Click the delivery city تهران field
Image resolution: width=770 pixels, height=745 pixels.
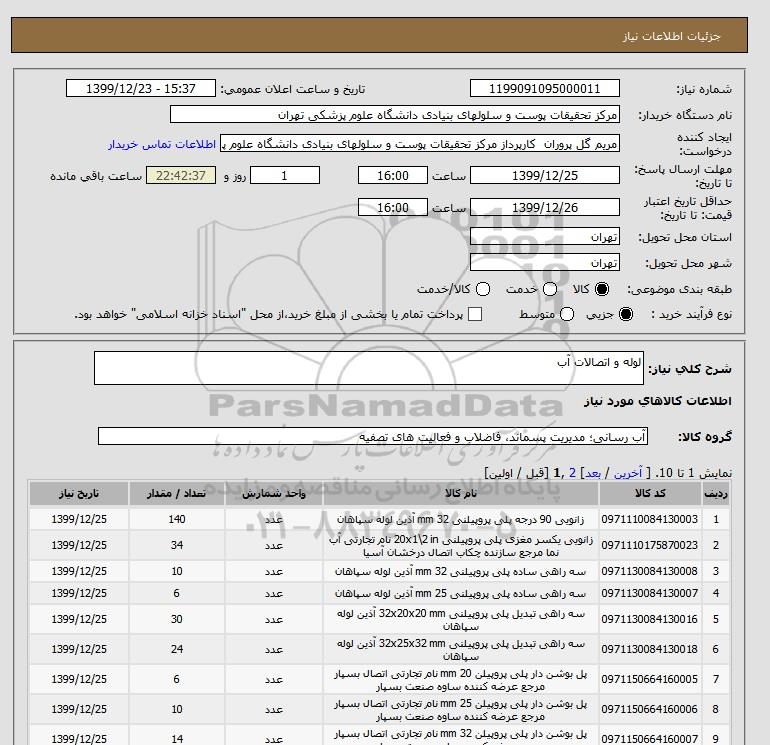(545, 263)
